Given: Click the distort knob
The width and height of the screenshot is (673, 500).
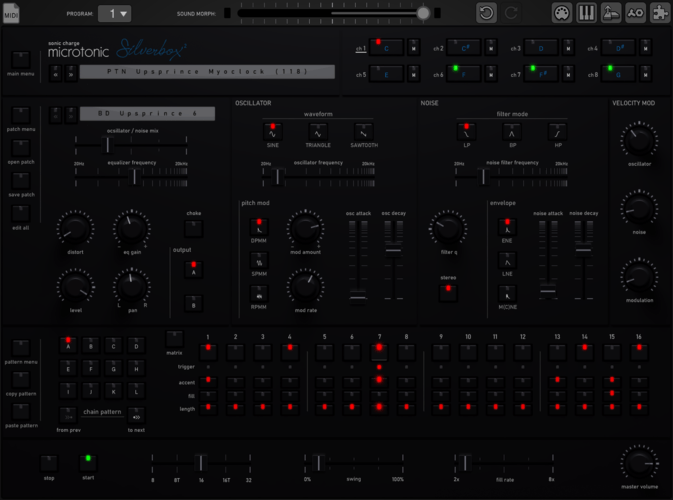Looking at the screenshot, I should click(x=75, y=228).
